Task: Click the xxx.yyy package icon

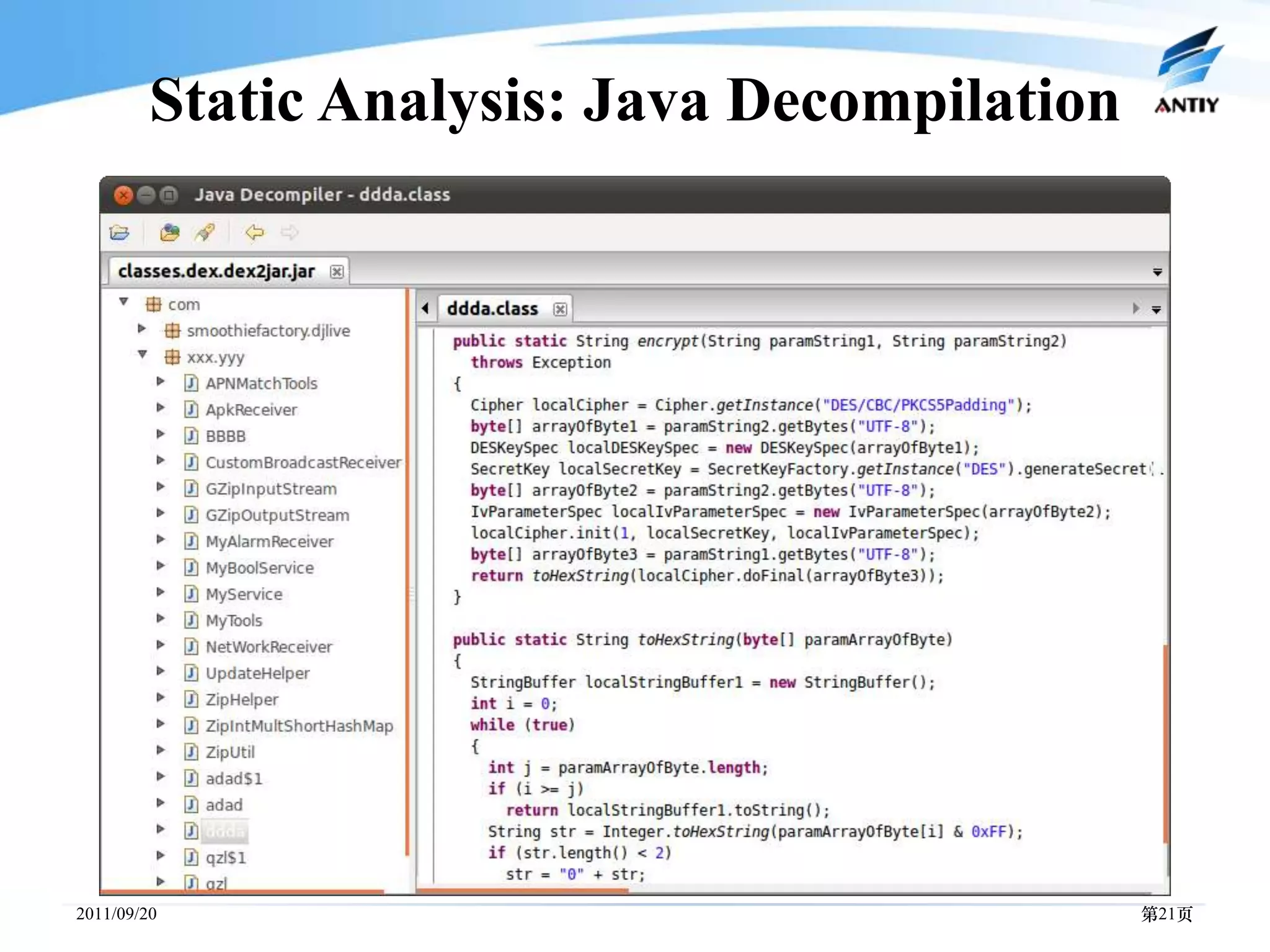Action: coord(172,357)
